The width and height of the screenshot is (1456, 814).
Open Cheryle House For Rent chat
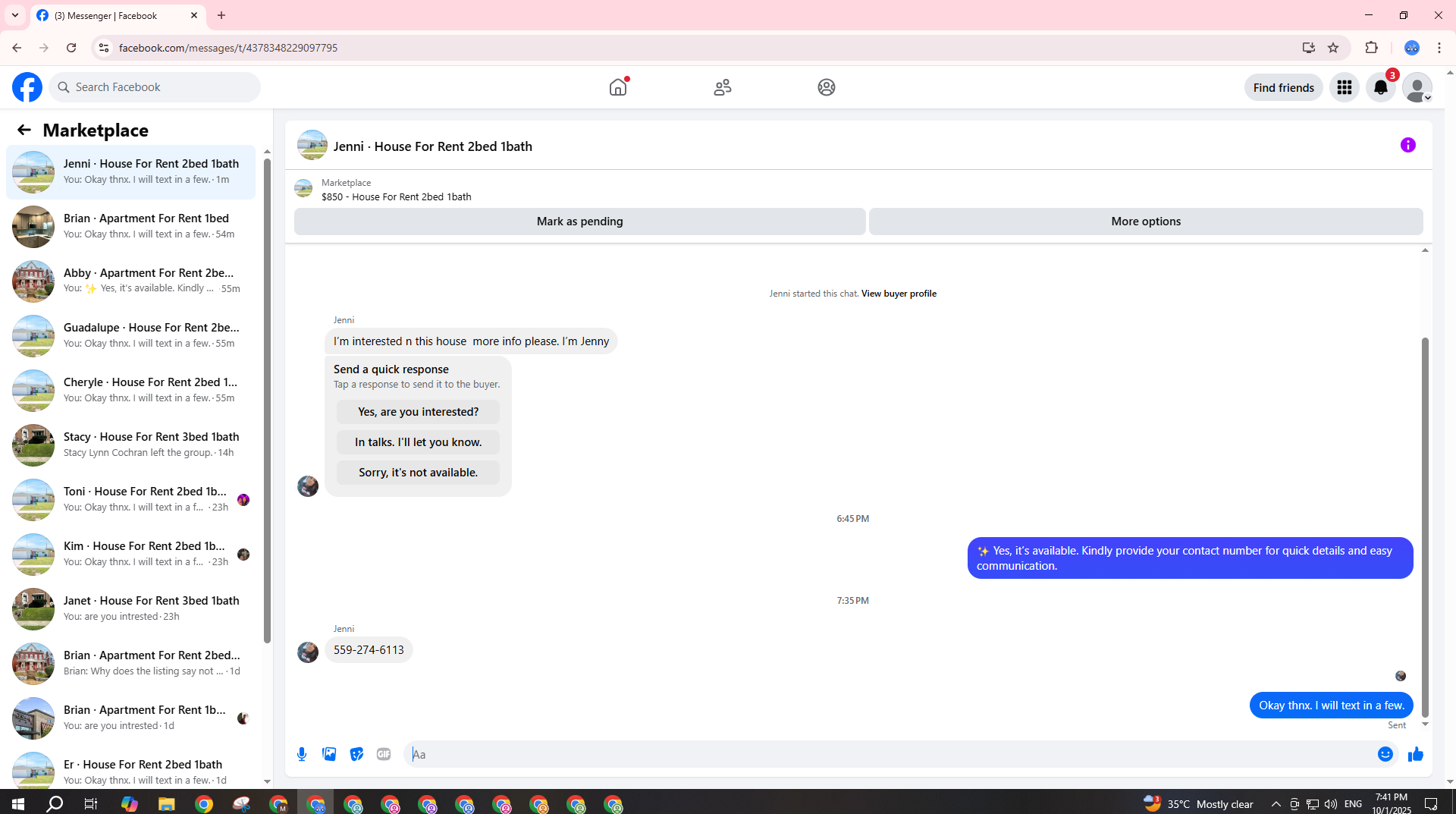pos(131,390)
